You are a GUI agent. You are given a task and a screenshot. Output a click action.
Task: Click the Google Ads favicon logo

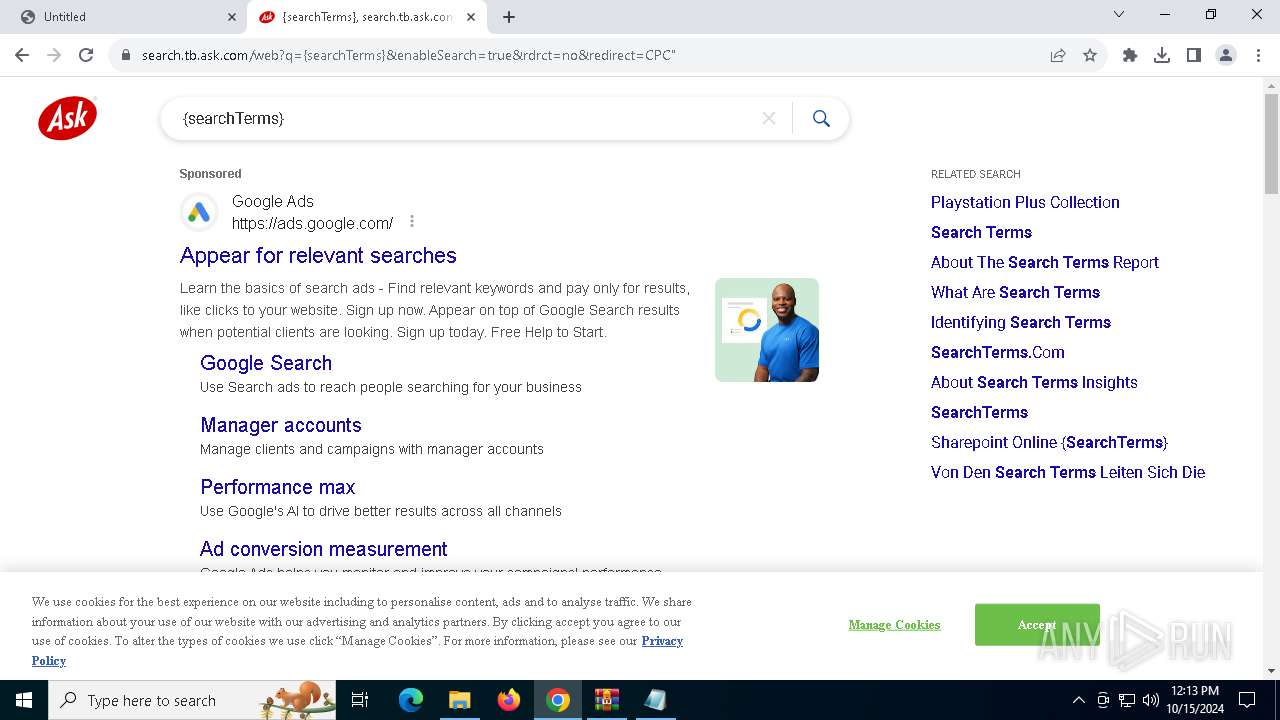point(199,212)
